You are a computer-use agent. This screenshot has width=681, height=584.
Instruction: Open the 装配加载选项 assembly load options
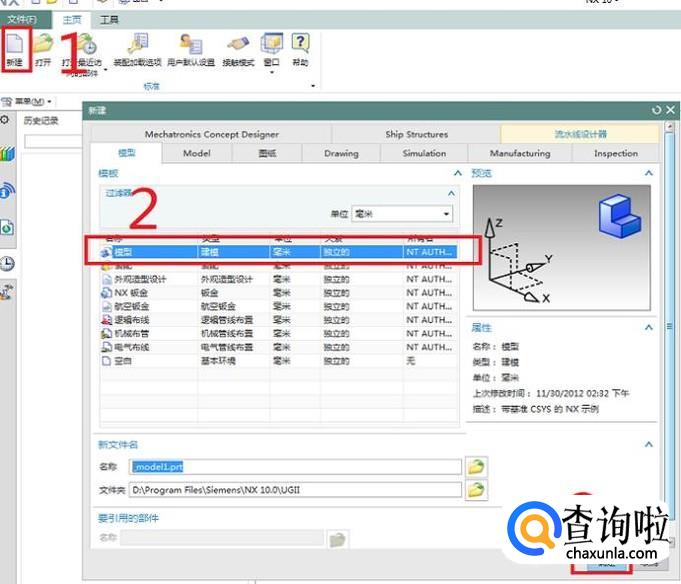(x=137, y=47)
